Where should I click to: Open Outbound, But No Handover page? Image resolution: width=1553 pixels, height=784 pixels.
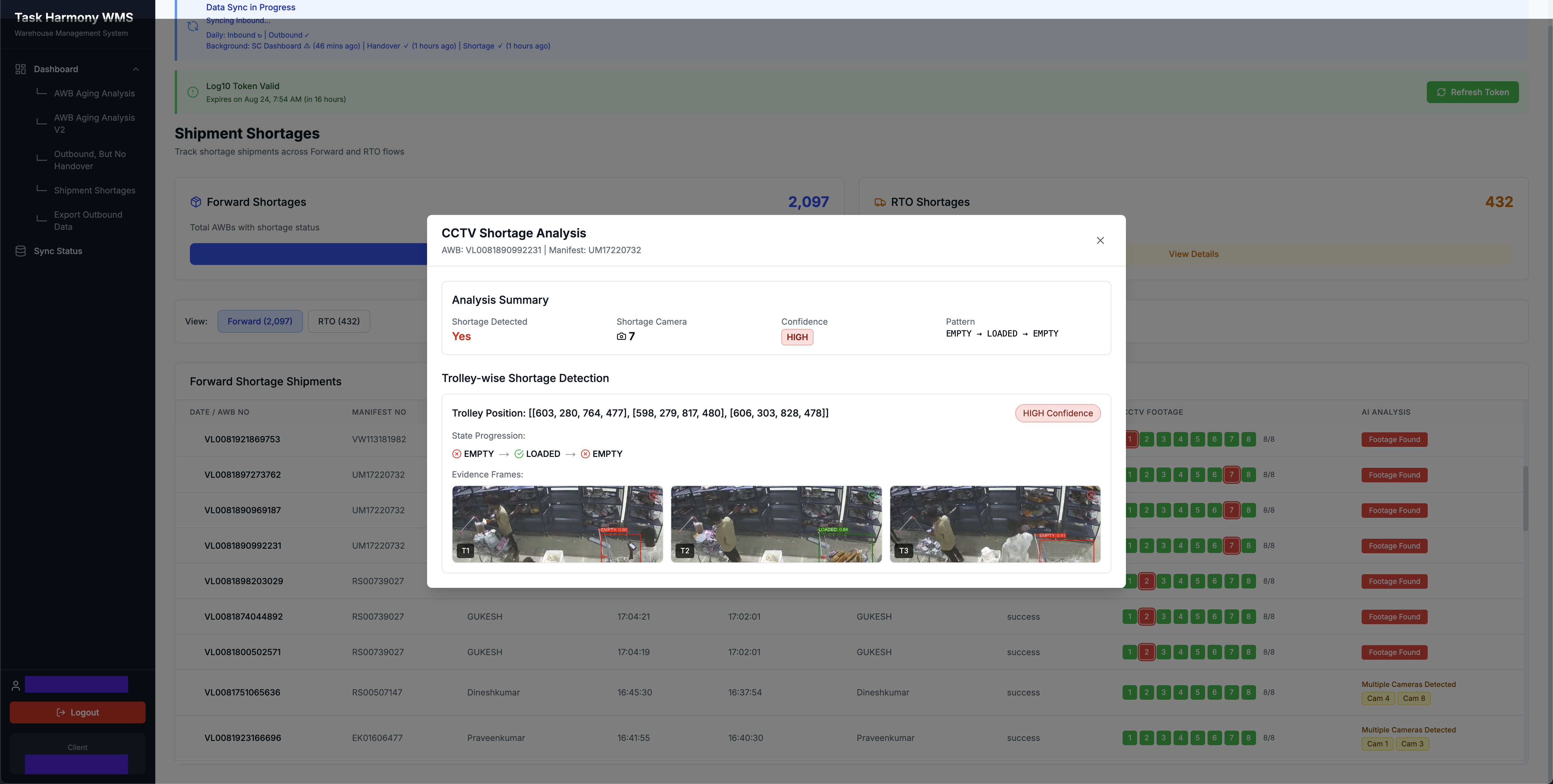(x=90, y=160)
